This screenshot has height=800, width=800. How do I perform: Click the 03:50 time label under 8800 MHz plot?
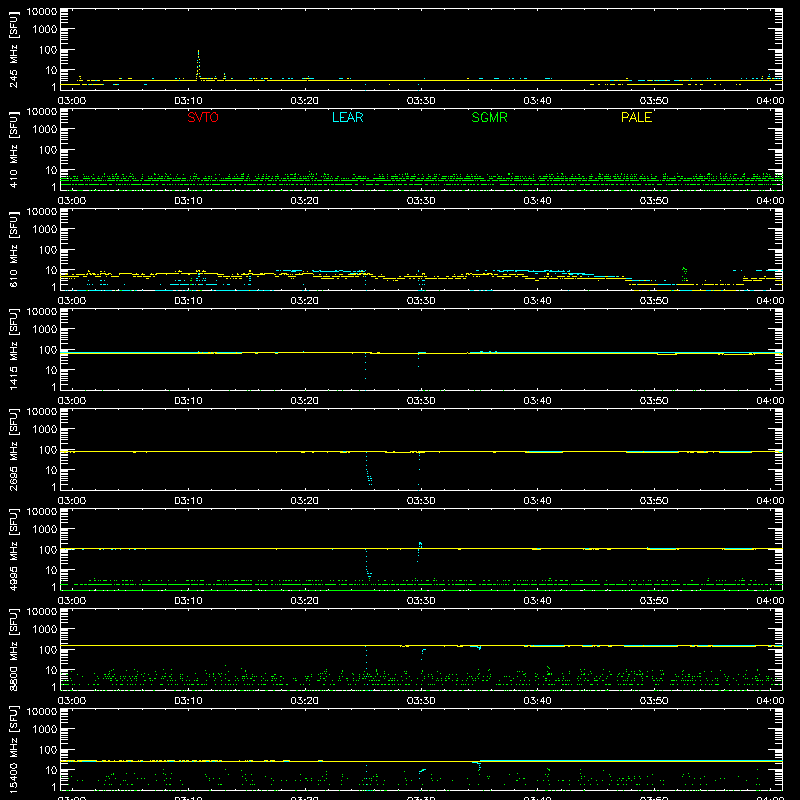click(654, 701)
